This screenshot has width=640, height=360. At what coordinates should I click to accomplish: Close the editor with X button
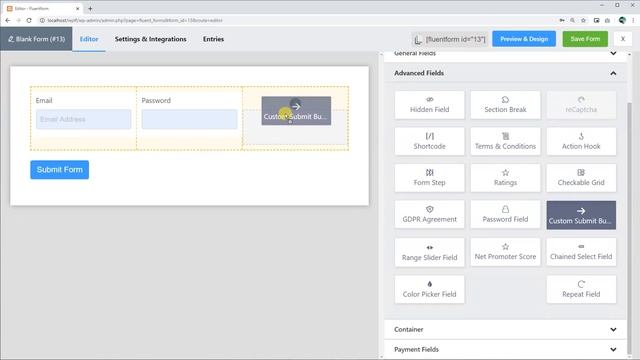(x=622, y=39)
